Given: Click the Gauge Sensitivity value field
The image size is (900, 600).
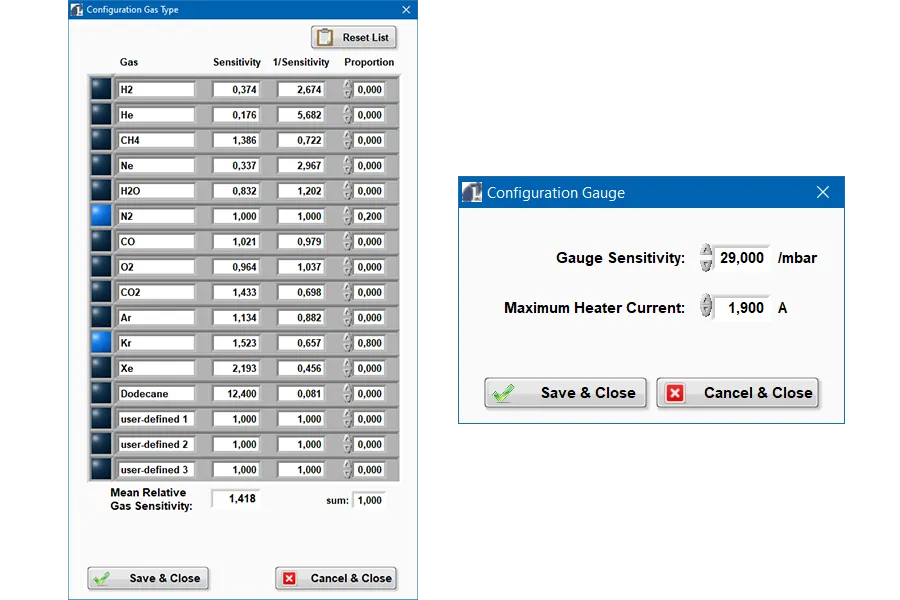Looking at the screenshot, I should click(x=742, y=258).
